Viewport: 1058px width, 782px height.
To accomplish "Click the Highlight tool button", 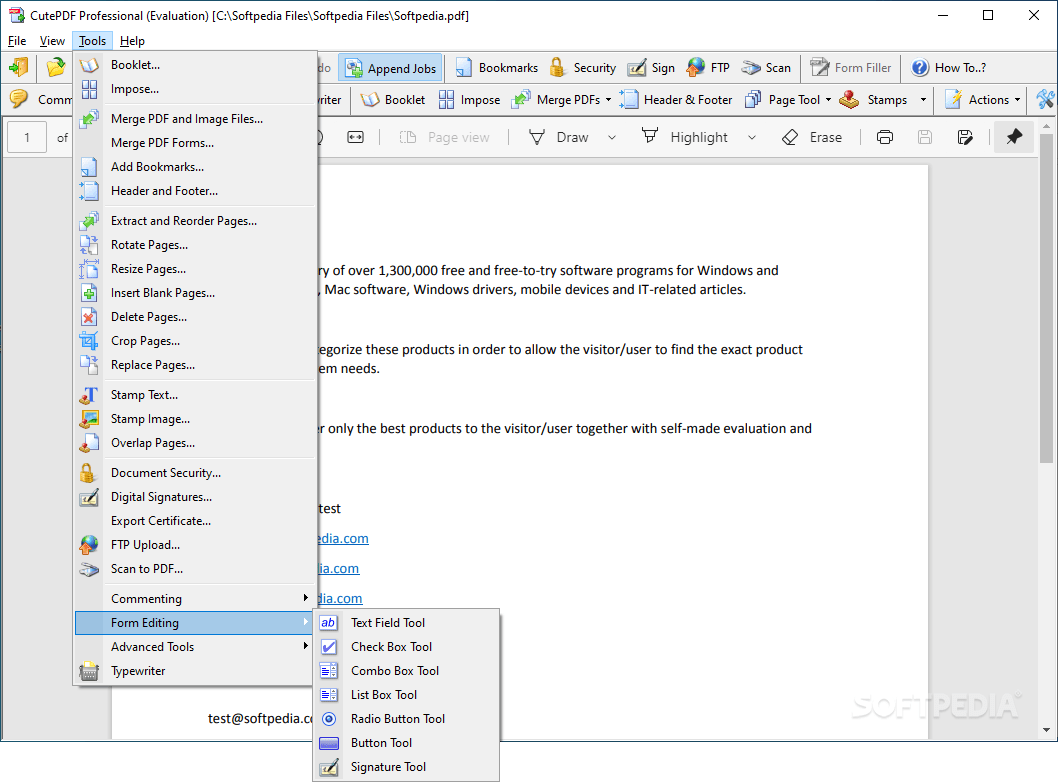I will (x=685, y=138).
